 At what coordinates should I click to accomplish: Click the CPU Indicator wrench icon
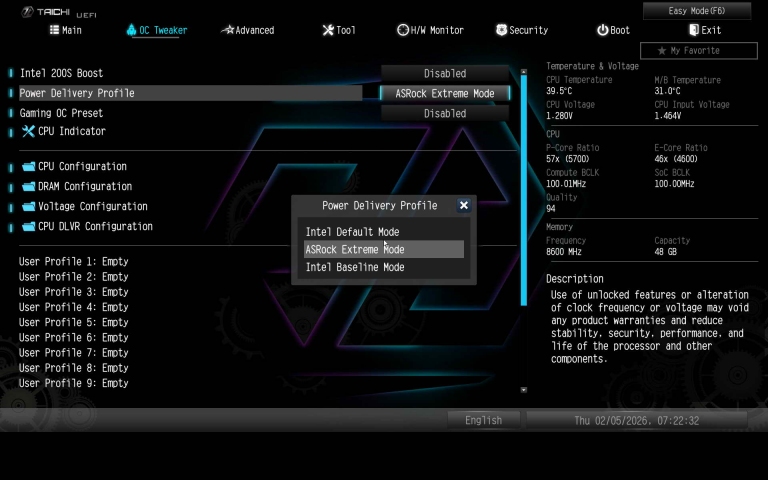pos(28,131)
